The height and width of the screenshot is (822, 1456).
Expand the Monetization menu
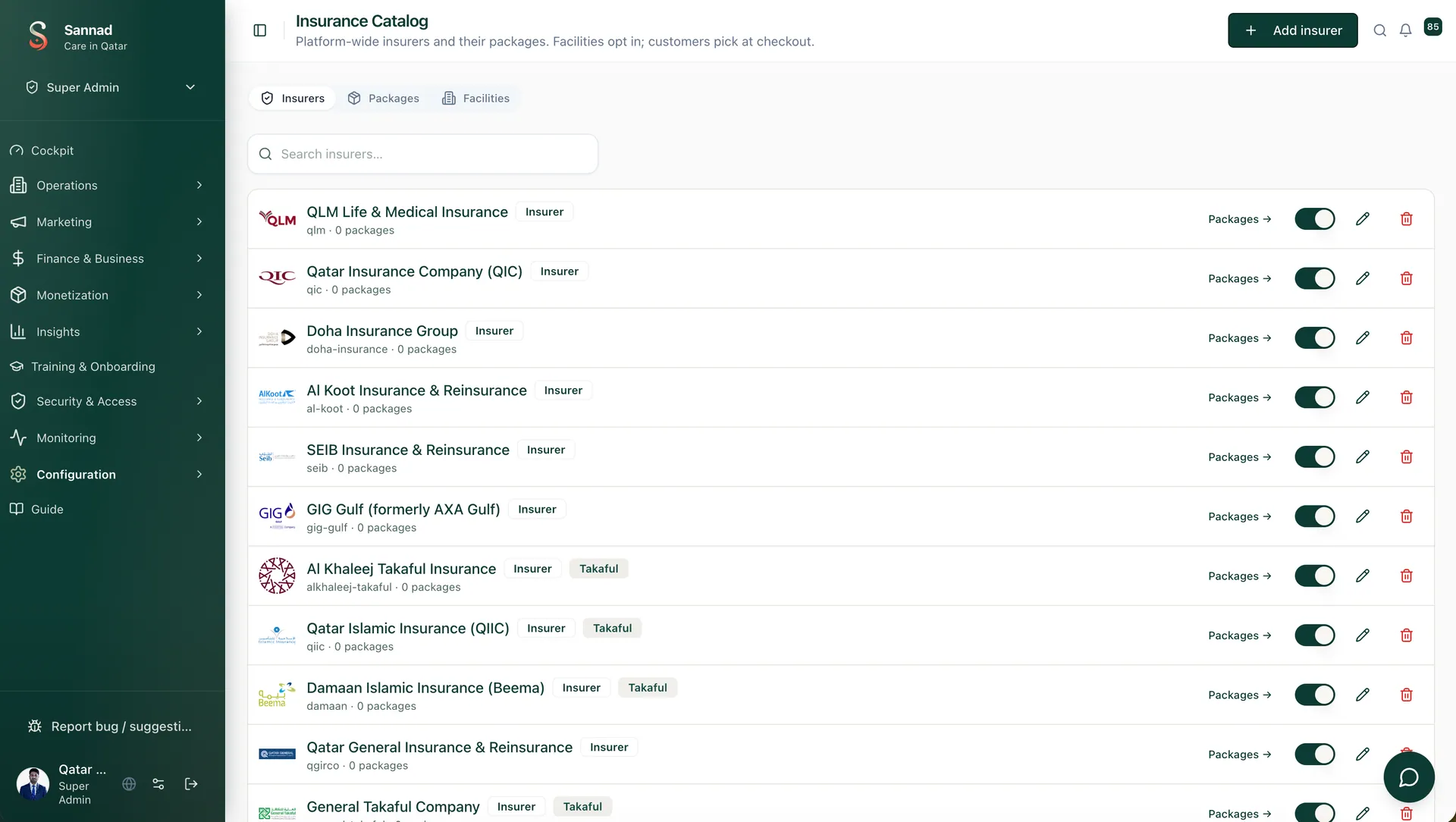pyautogui.click(x=108, y=295)
